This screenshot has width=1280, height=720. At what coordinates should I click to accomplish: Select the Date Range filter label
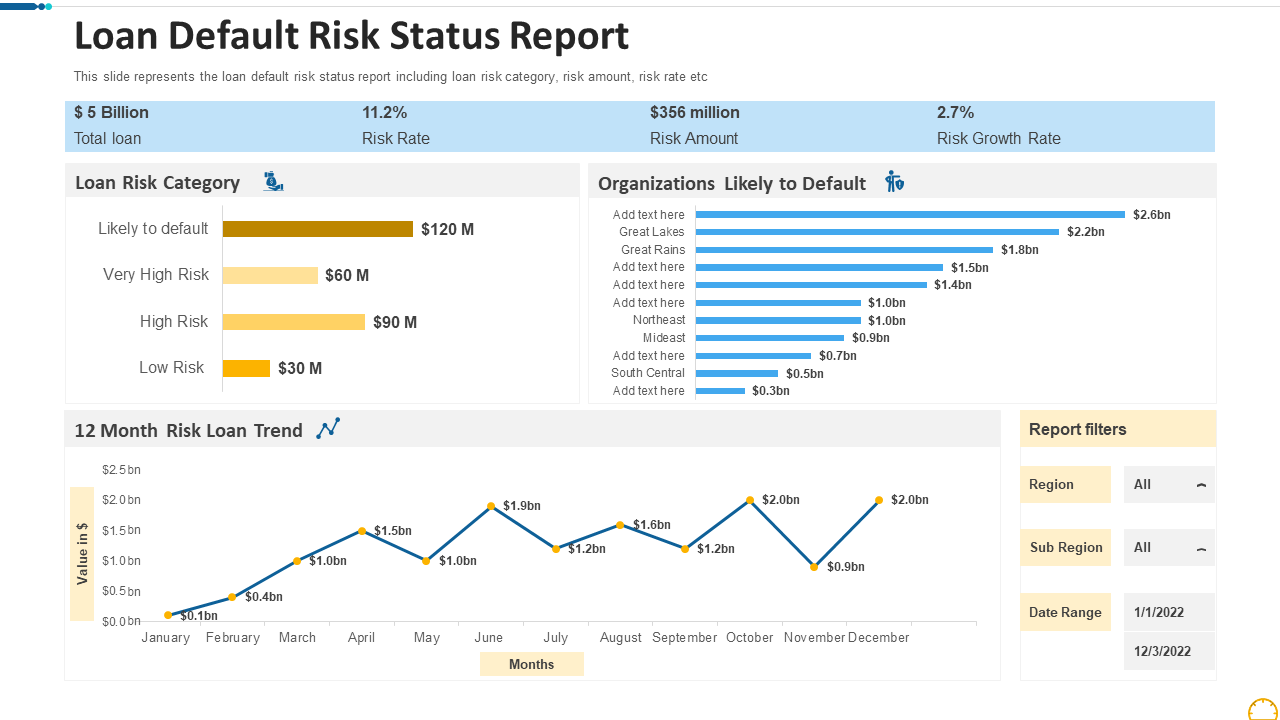[1066, 612]
